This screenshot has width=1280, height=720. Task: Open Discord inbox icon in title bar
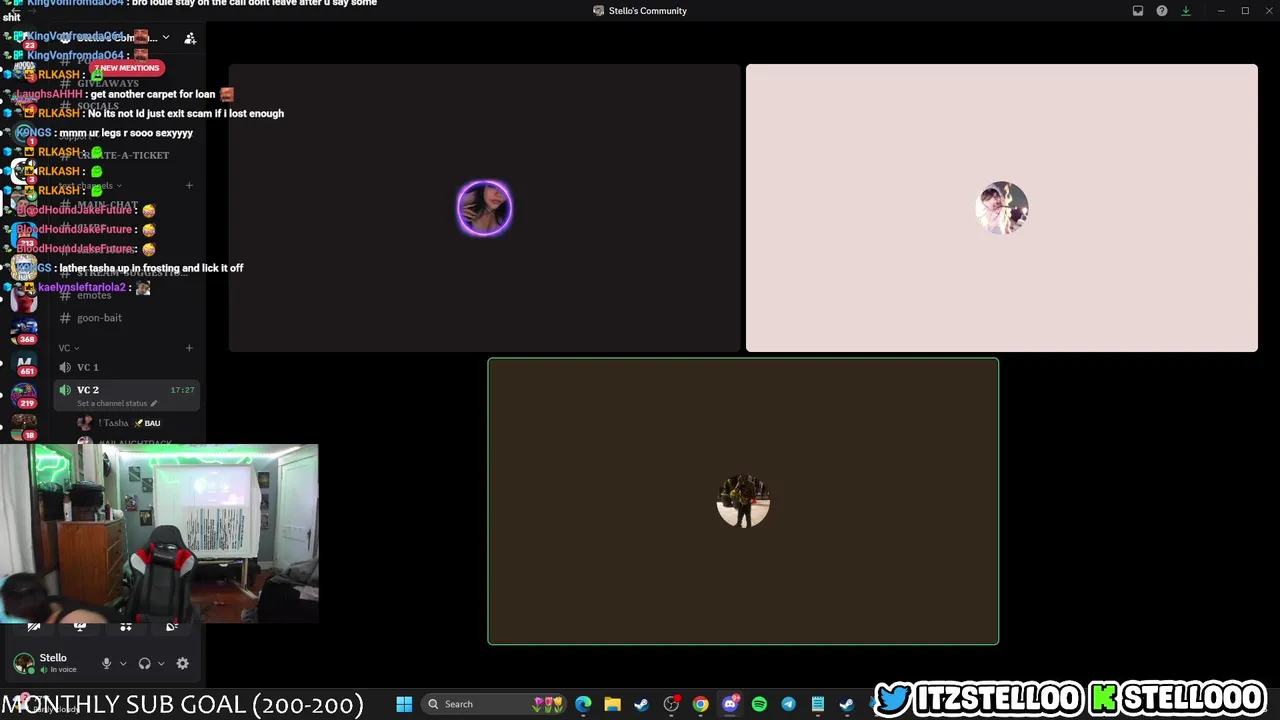click(x=1138, y=11)
